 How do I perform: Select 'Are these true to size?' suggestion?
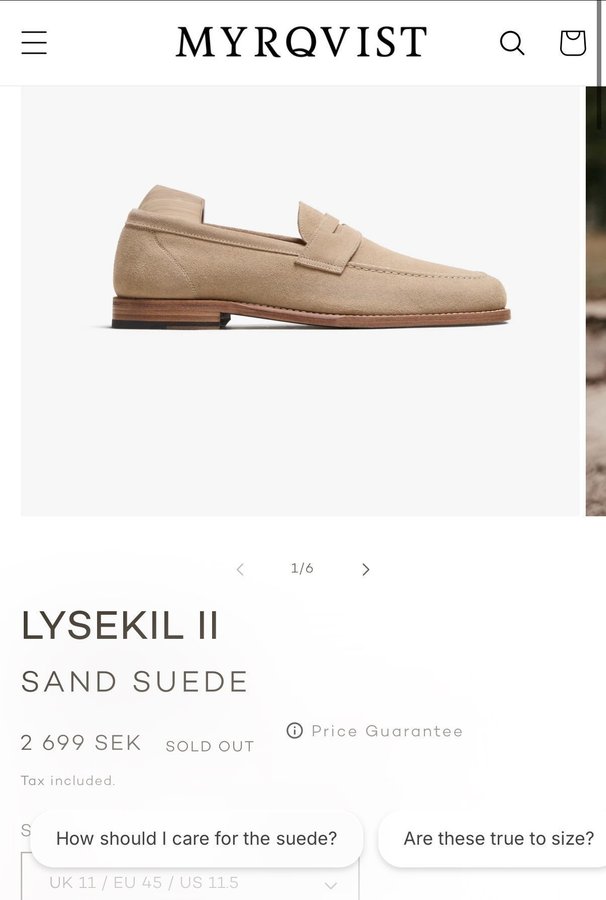click(x=494, y=839)
